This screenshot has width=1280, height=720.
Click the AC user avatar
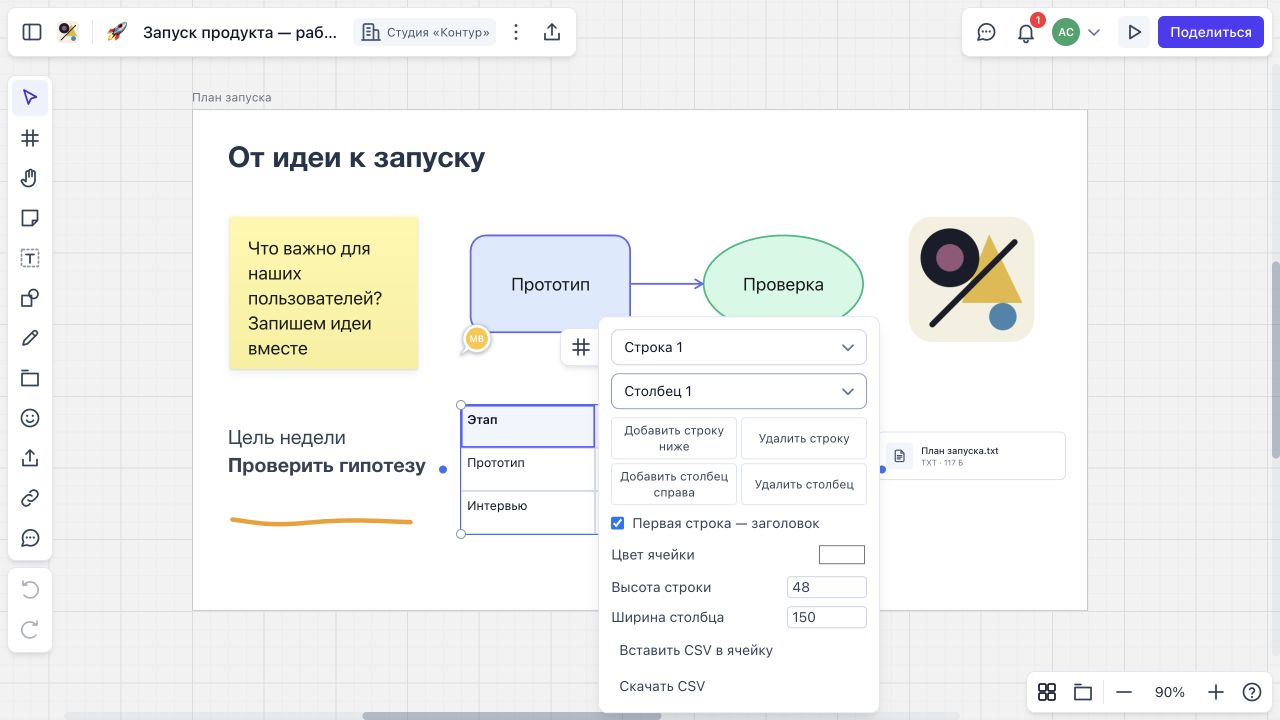[1066, 32]
